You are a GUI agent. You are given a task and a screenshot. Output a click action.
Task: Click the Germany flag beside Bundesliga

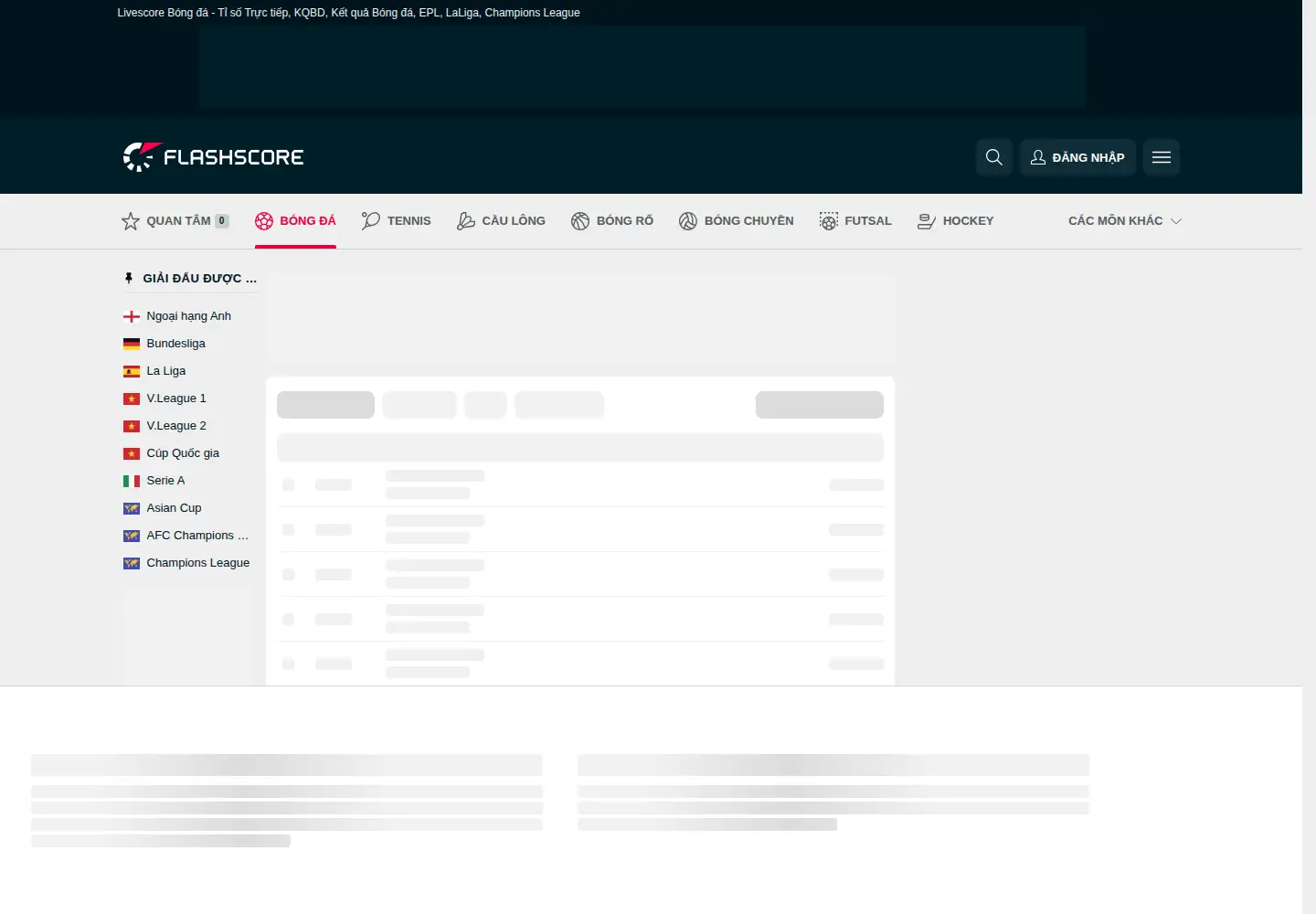(x=132, y=344)
